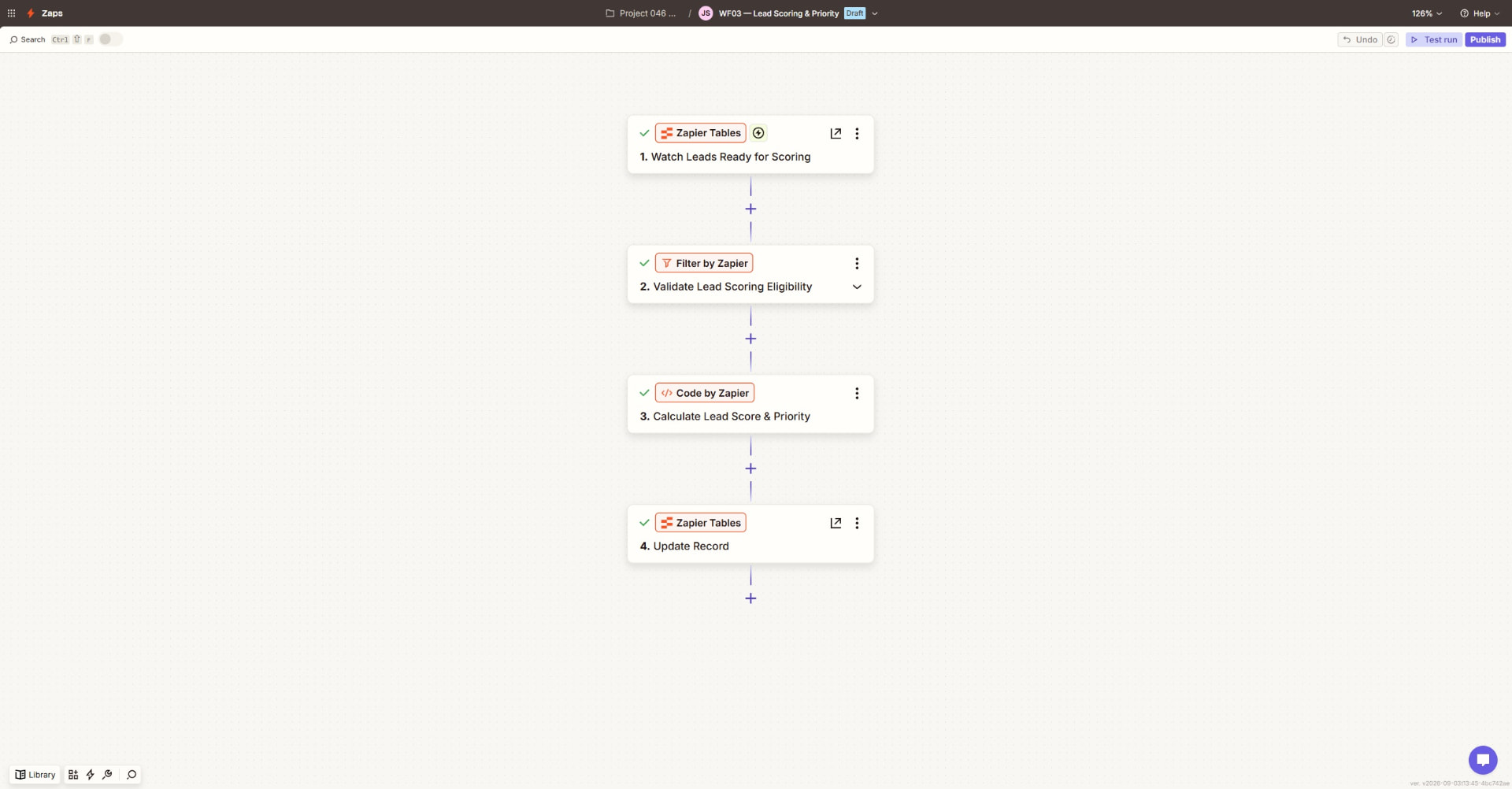This screenshot has width=1512, height=789.
Task: Click the lightning bolt icon in bottom toolbar
Action: (91, 775)
